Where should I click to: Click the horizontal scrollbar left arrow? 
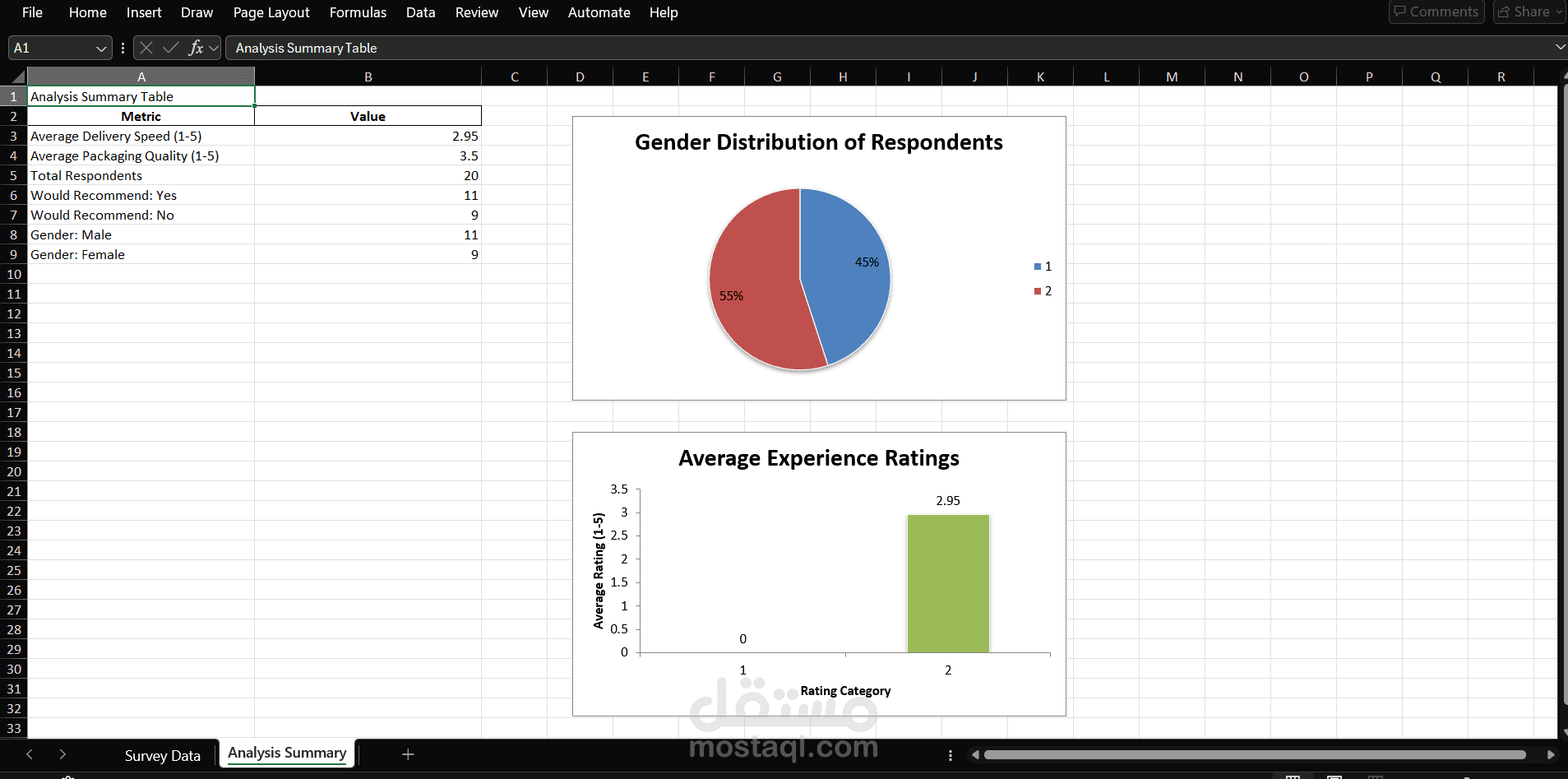[x=975, y=755]
